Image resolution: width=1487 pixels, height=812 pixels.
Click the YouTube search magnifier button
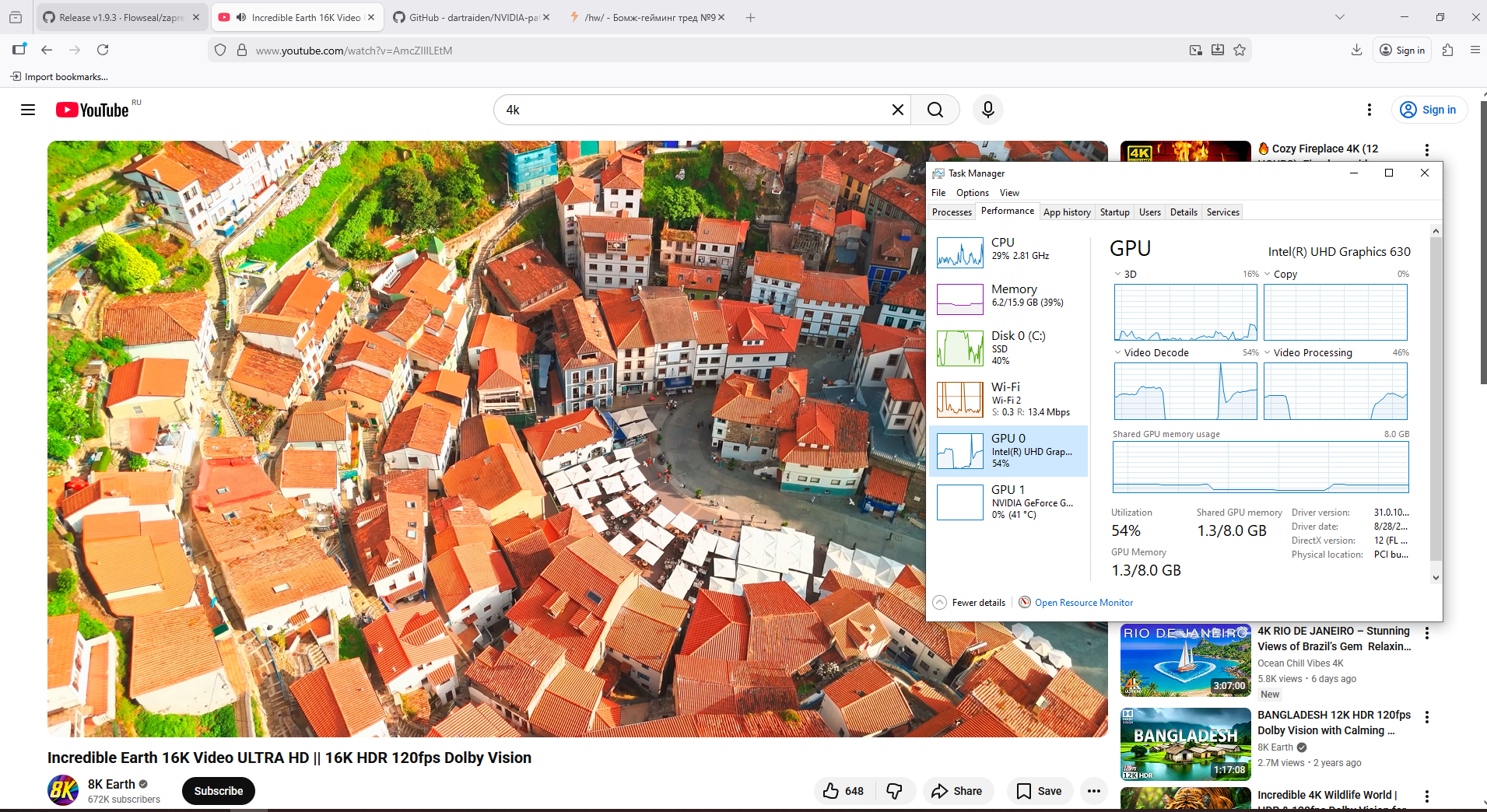tap(935, 110)
